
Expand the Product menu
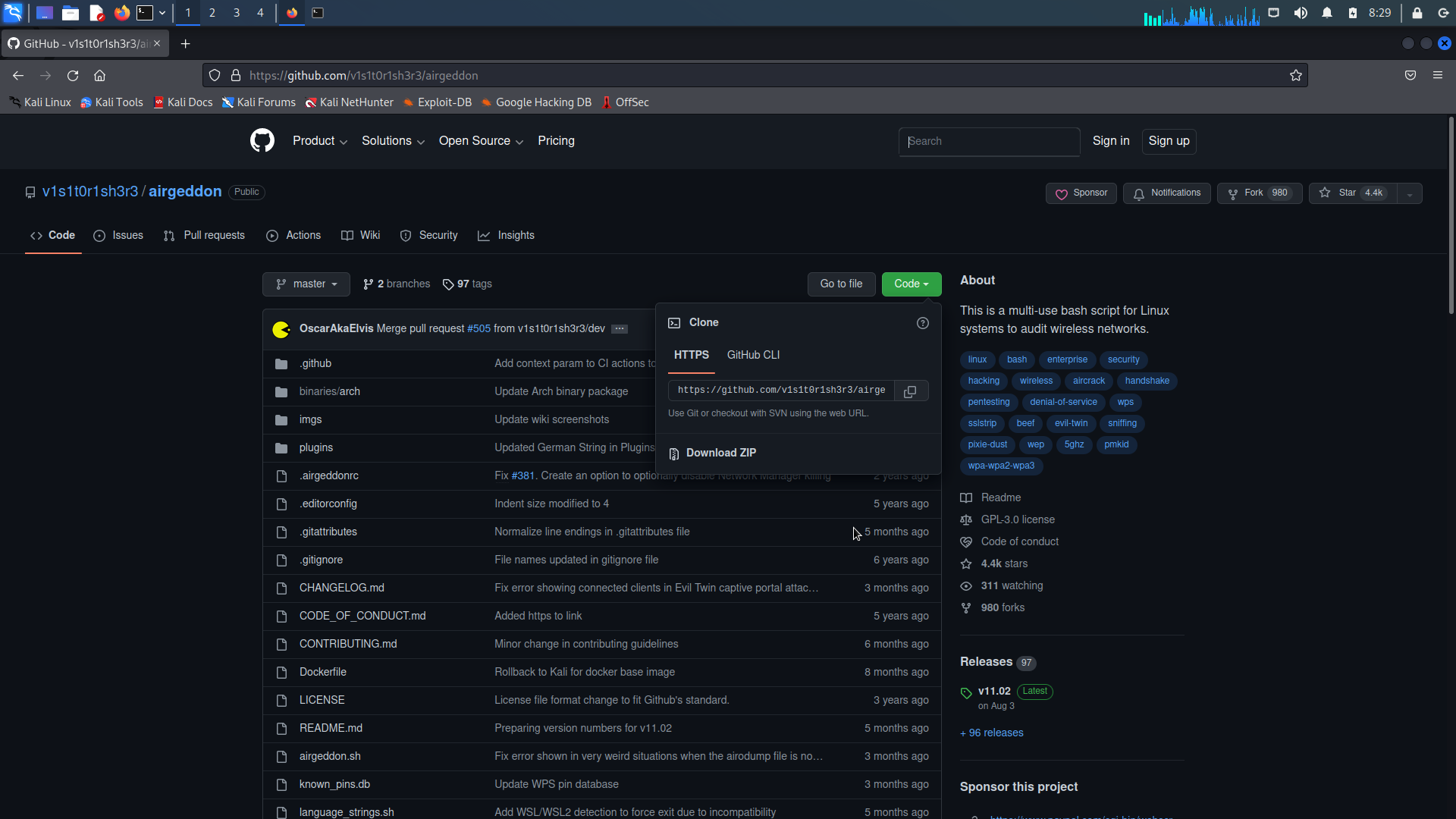[x=320, y=141]
